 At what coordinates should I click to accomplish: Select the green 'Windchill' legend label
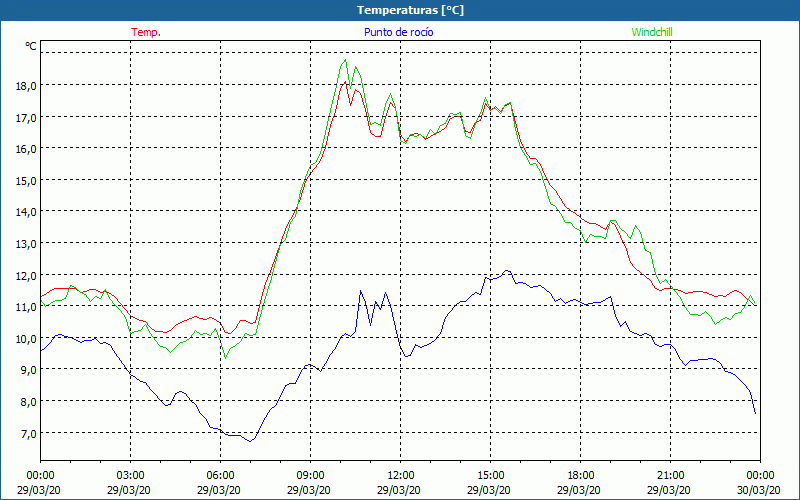[652, 32]
